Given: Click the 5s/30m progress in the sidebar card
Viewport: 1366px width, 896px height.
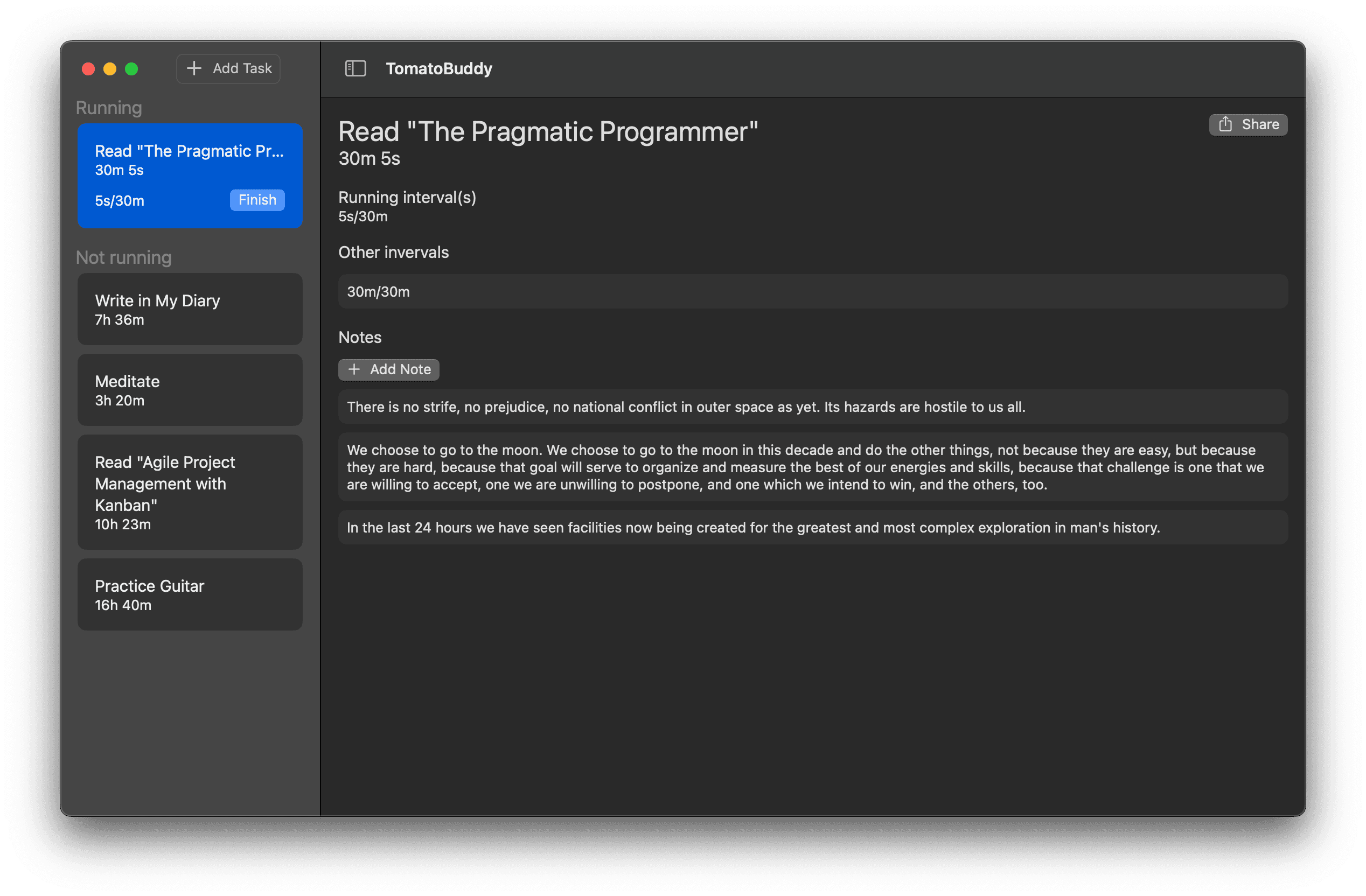Looking at the screenshot, I should pos(120,201).
